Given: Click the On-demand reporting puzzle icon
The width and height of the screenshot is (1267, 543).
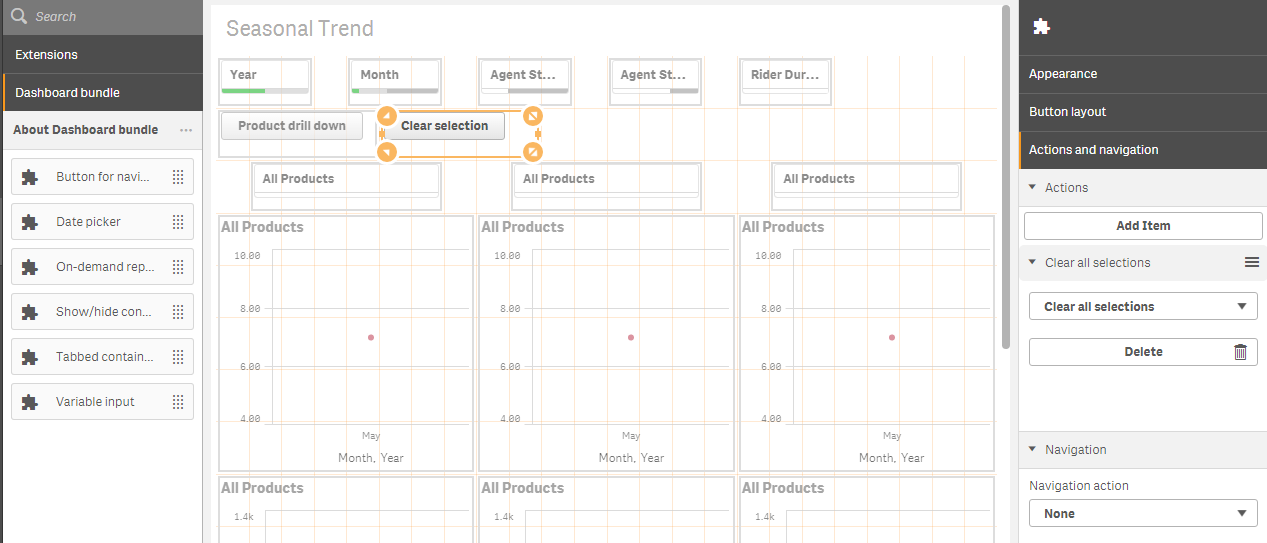Looking at the screenshot, I should click(x=30, y=267).
